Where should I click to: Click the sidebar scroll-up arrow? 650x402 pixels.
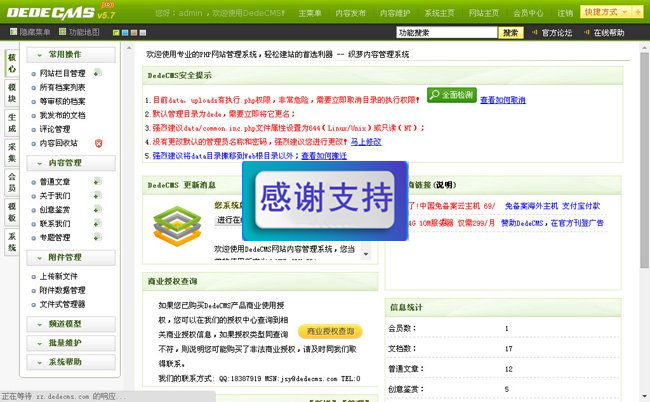[129, 48]
